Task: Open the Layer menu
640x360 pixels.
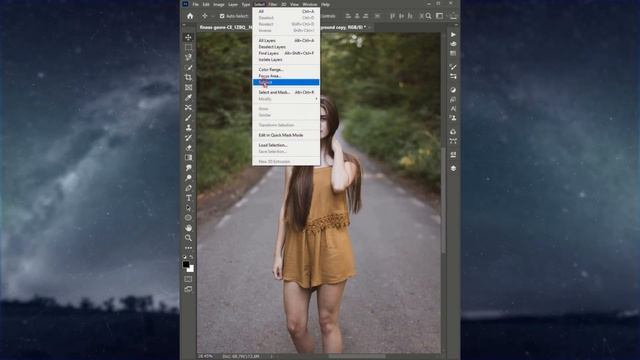Action: [233, 4]
